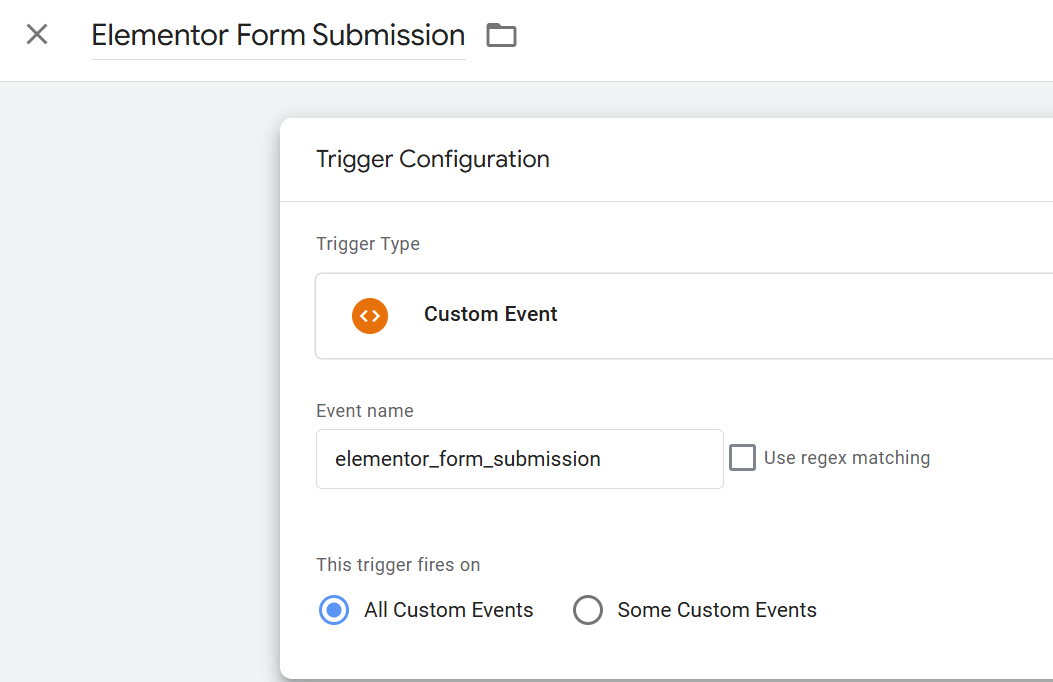
Task: Click the This trigger fires on label
Action: point(397,564)
